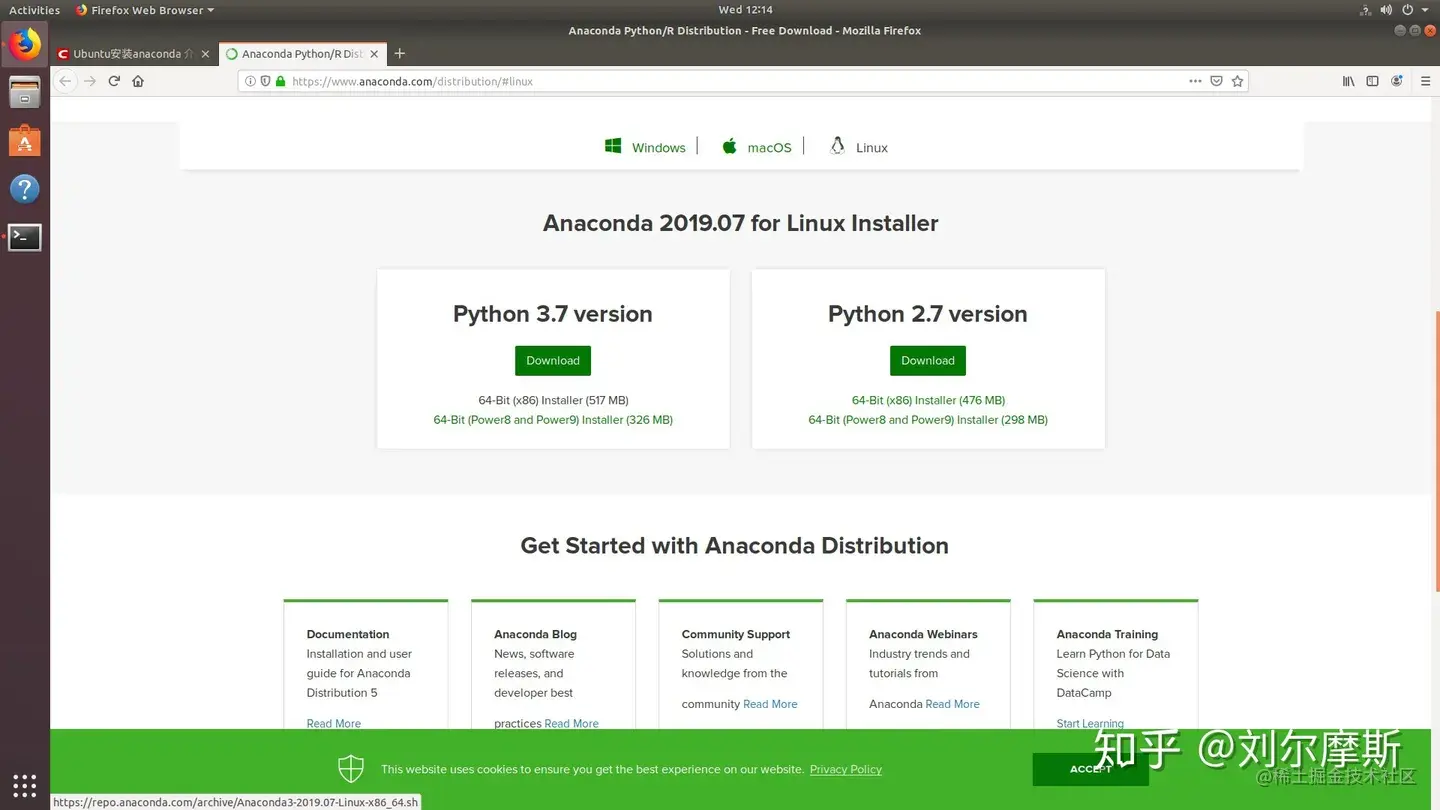Screen dimensions: 1440x810
Task: Click the browser Forward arrow
Action: point(90,81)
